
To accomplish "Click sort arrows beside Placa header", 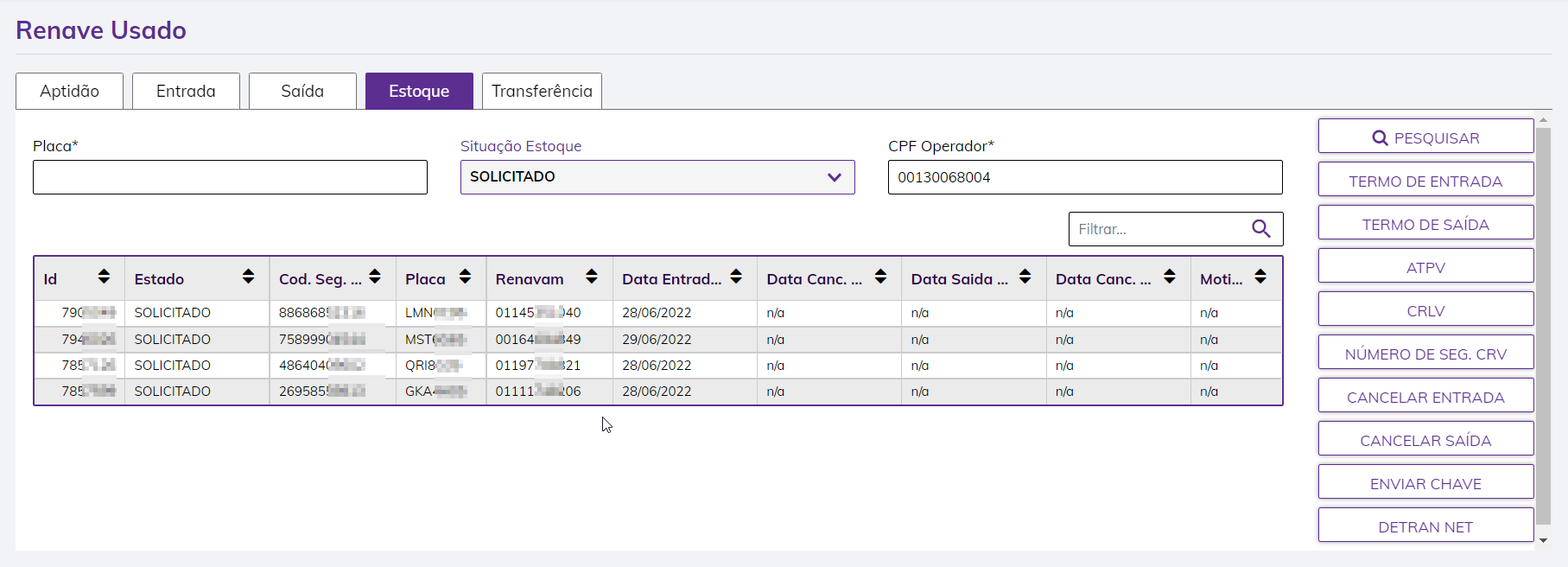I will 465,277.
